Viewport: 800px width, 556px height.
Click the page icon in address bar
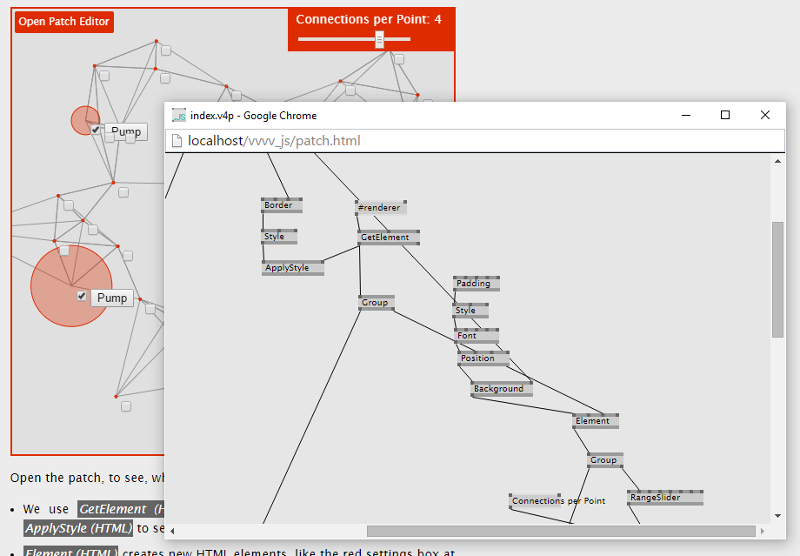point(177,141)
